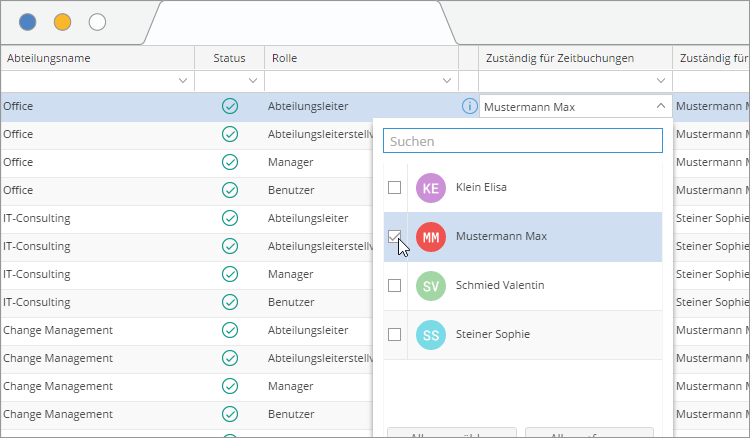The width and height of the screenshot is (750, 438).
Task: Sort by the Status column header
Action: click(x=229, y=58)
